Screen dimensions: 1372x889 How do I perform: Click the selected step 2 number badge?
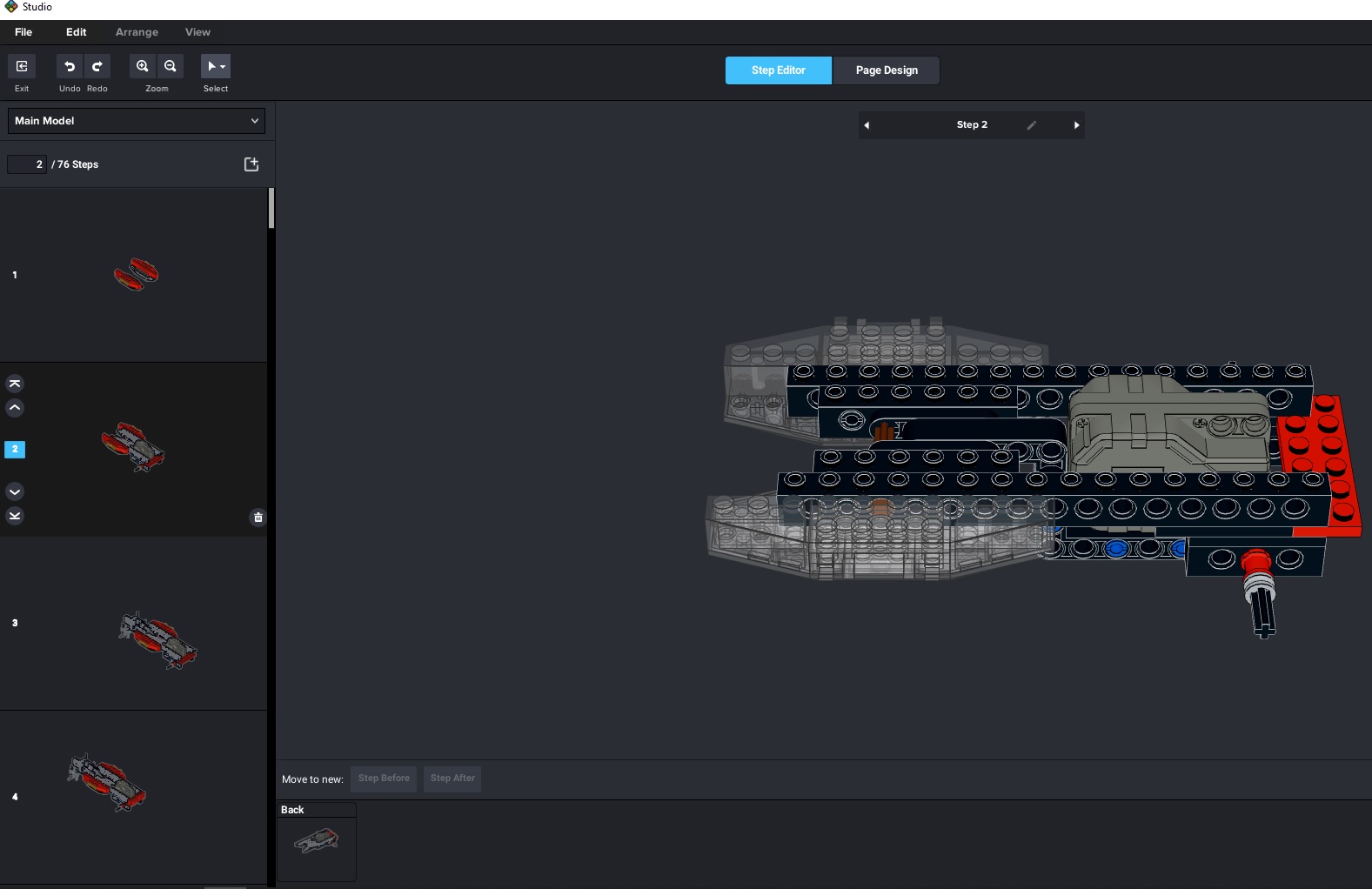coord(15,450)
